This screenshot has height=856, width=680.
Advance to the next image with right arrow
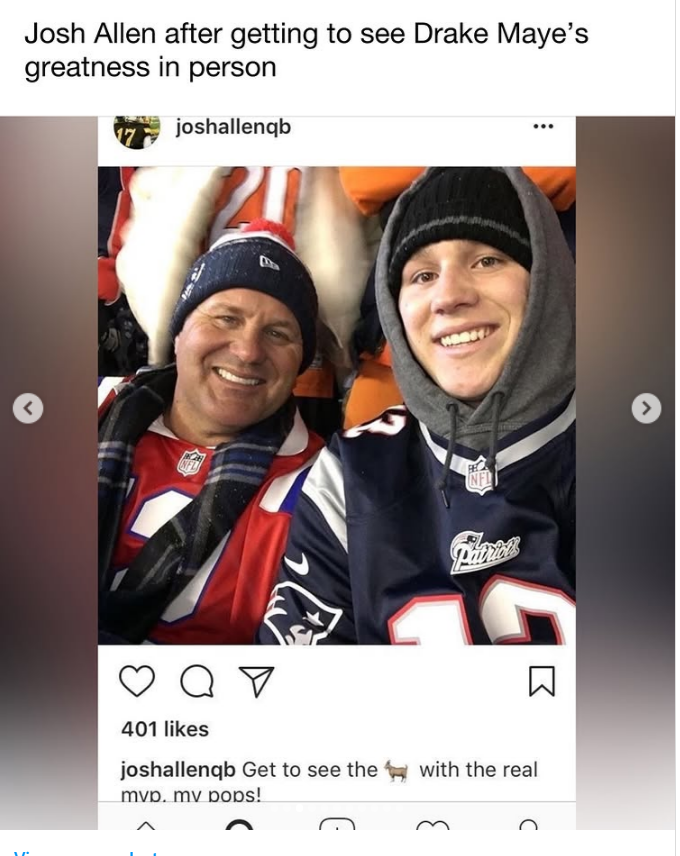pos(646,408)
